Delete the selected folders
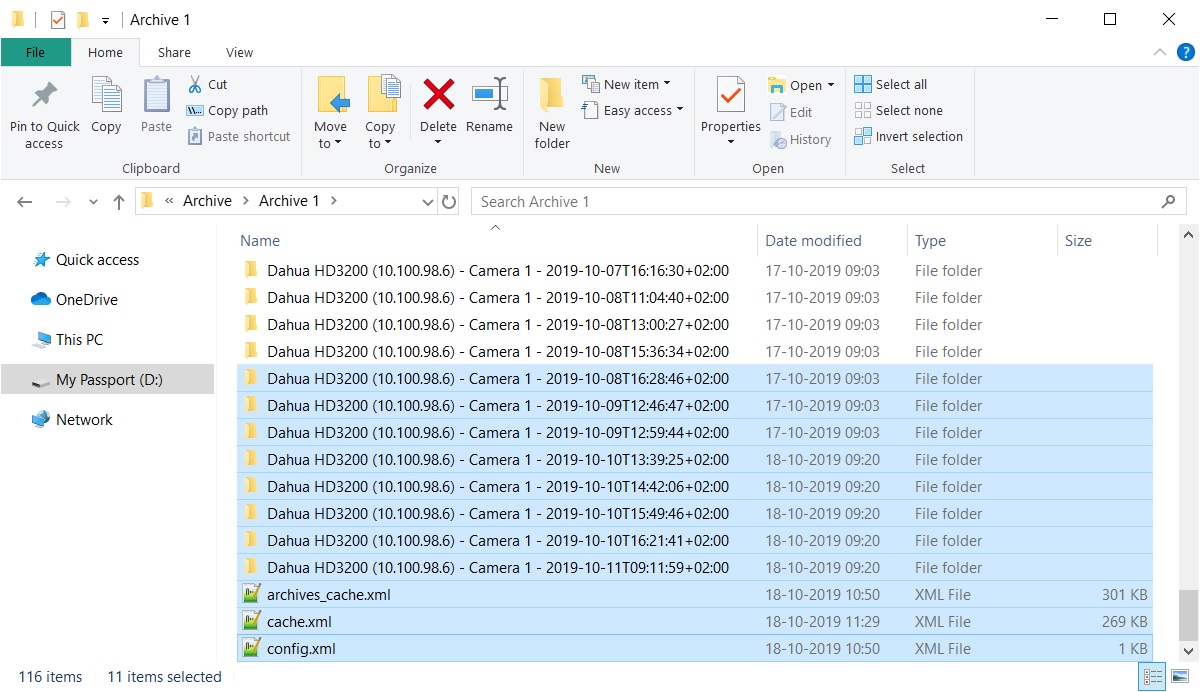Screen dimensions: 1200x692 437,108
